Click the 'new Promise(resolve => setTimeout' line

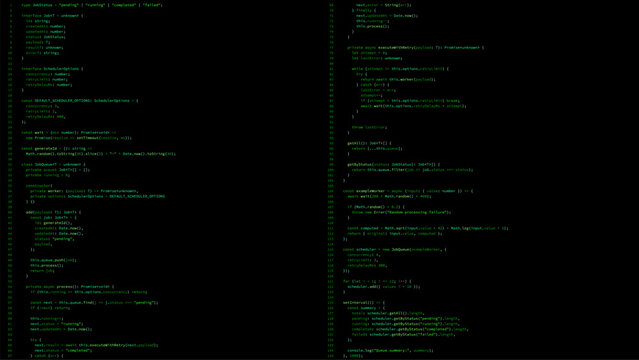(x=79, y=138)
